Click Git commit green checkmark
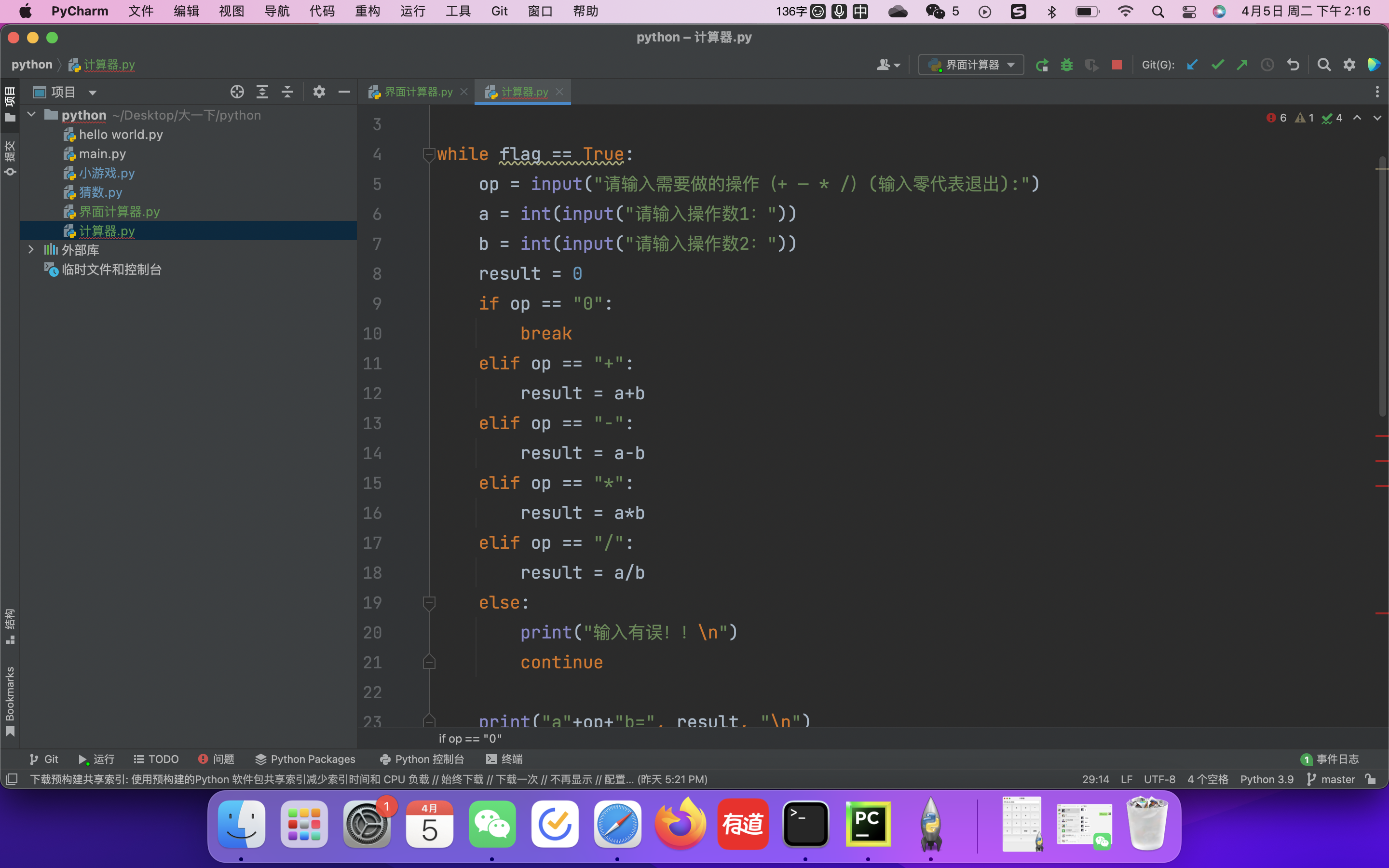1389x868 pixels. coord(1217,65)
